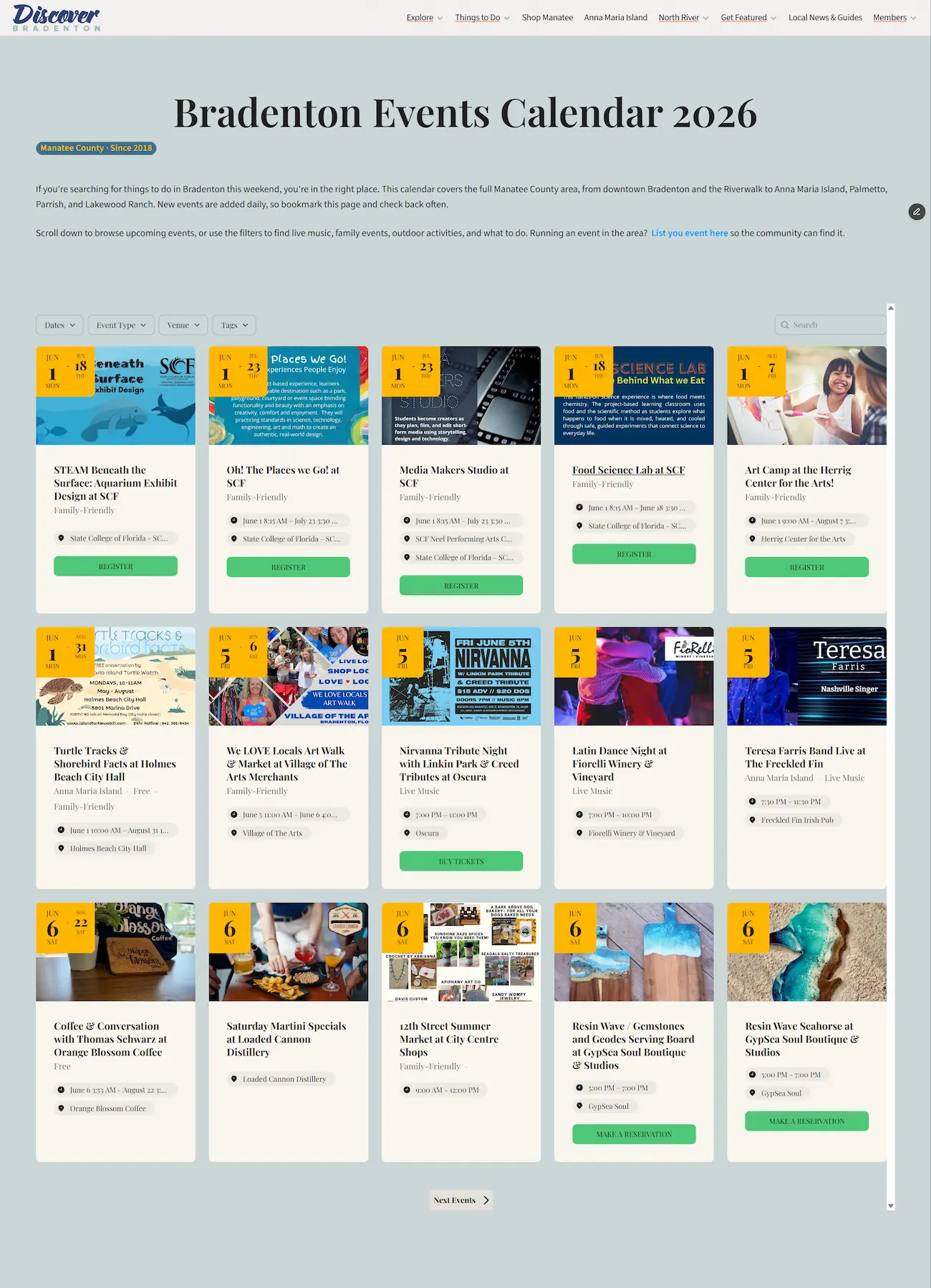
Task: Click Register on Art Camp card
Action: (806, 567)
